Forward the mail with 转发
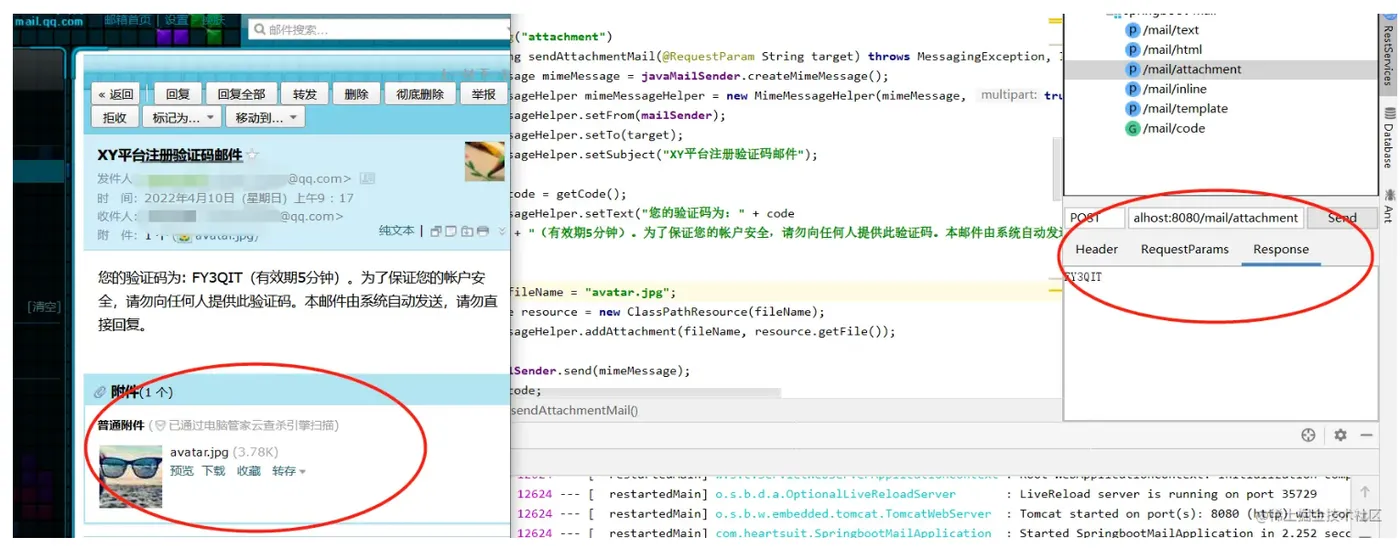This screenshot has height=548, width=1400. 305,94
